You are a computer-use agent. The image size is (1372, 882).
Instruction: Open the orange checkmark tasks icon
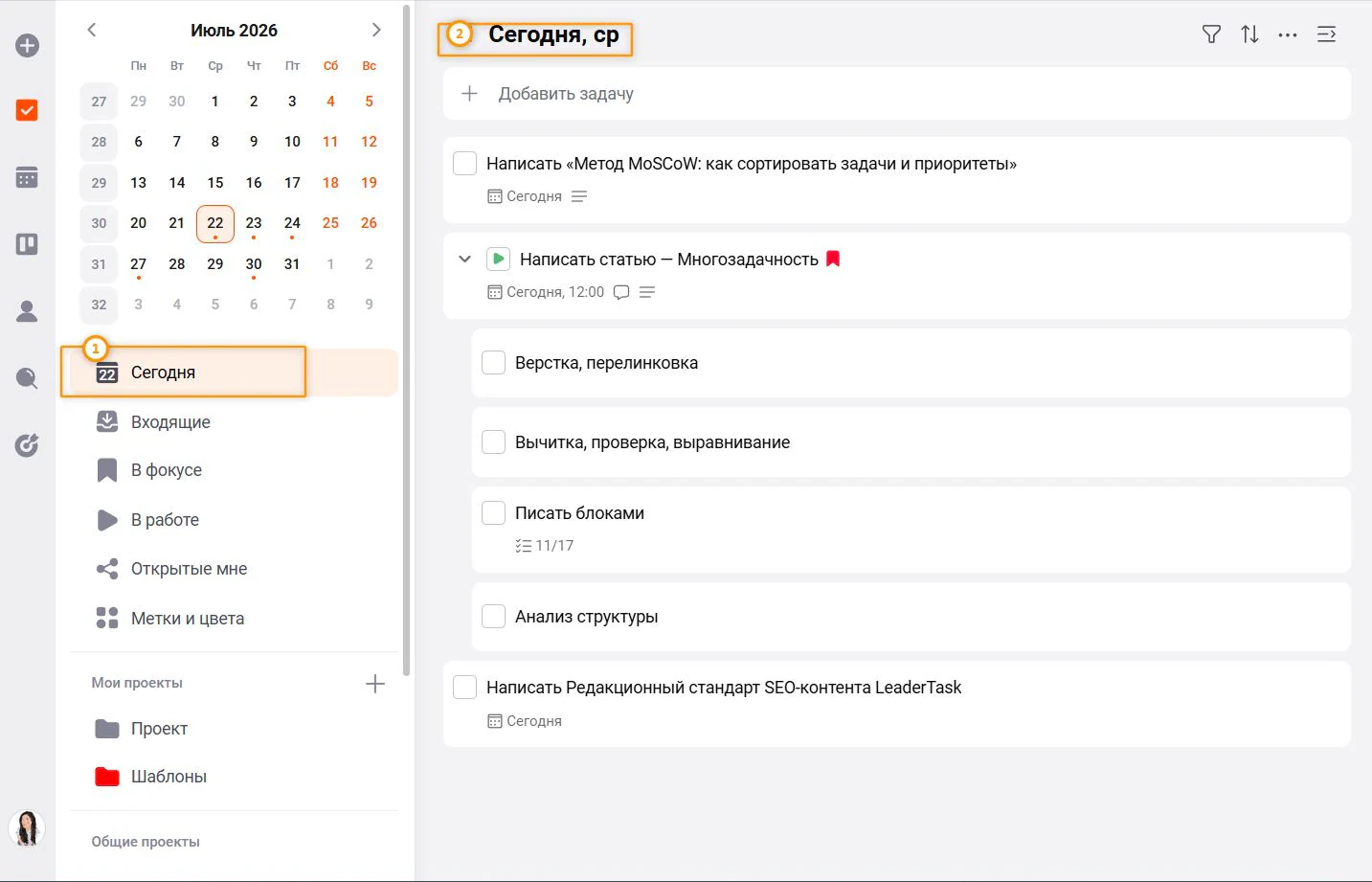[27, 110]
